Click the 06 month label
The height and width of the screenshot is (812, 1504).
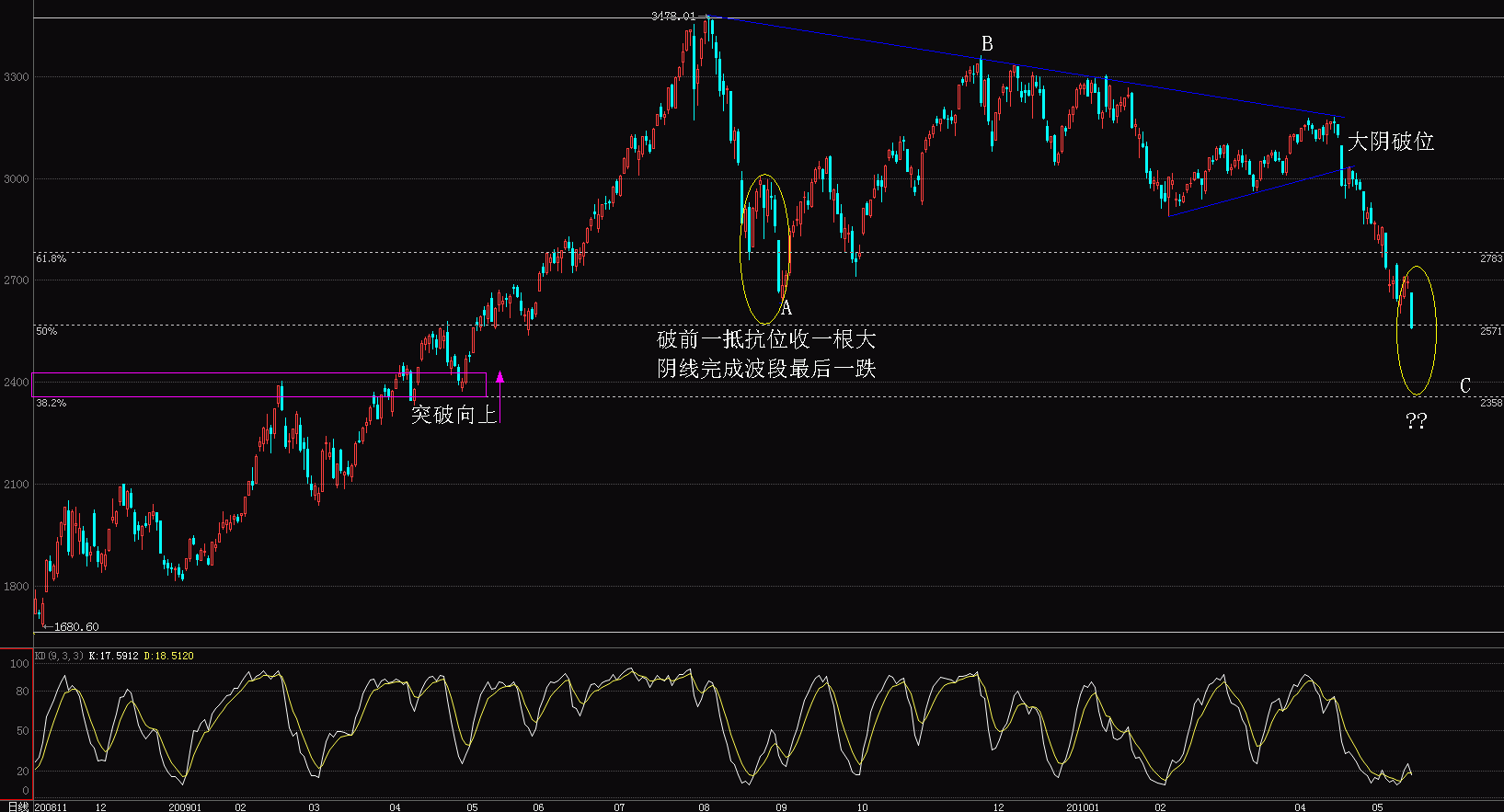coord(538,807)
